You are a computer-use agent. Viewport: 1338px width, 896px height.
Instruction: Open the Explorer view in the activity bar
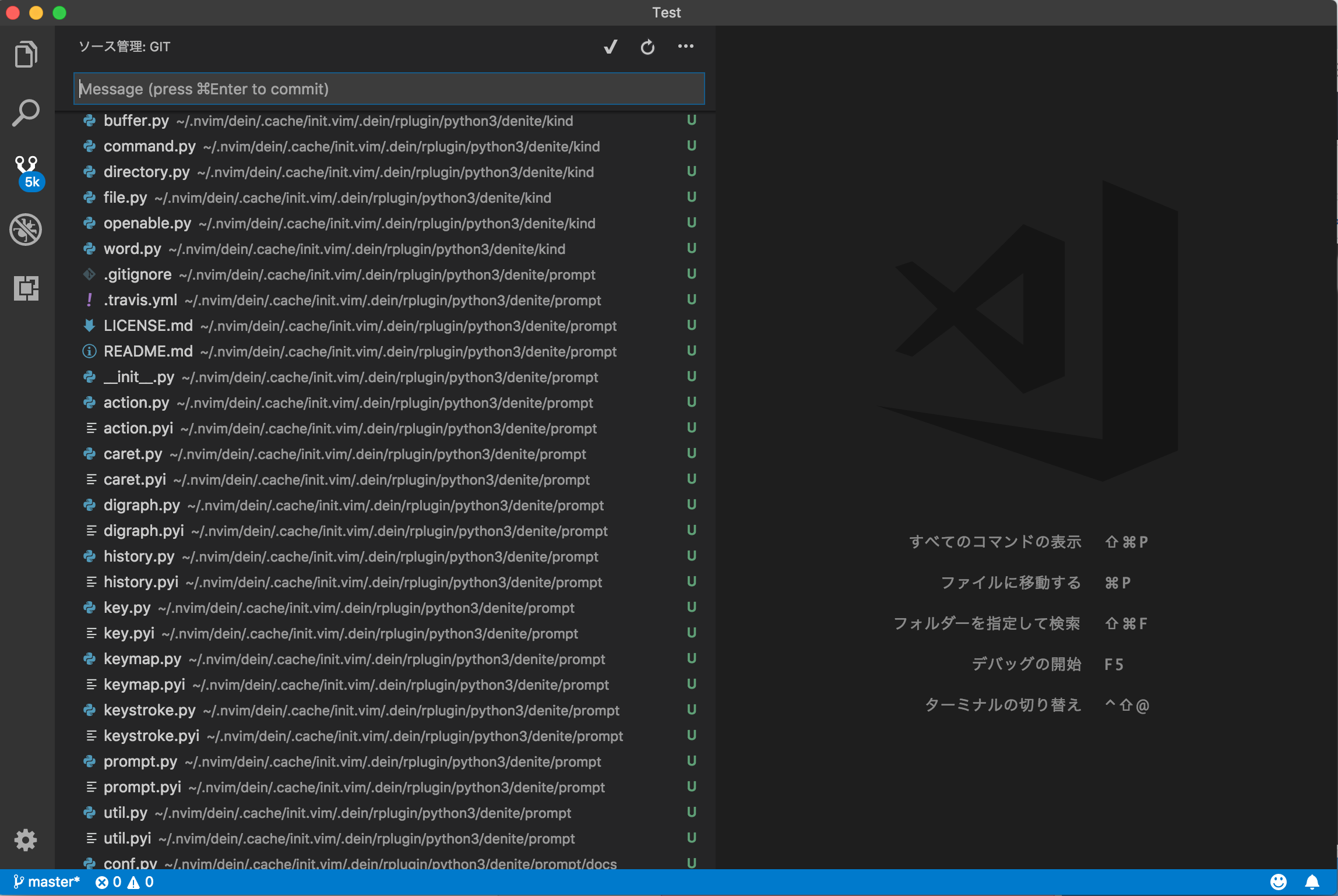(26, 54)
